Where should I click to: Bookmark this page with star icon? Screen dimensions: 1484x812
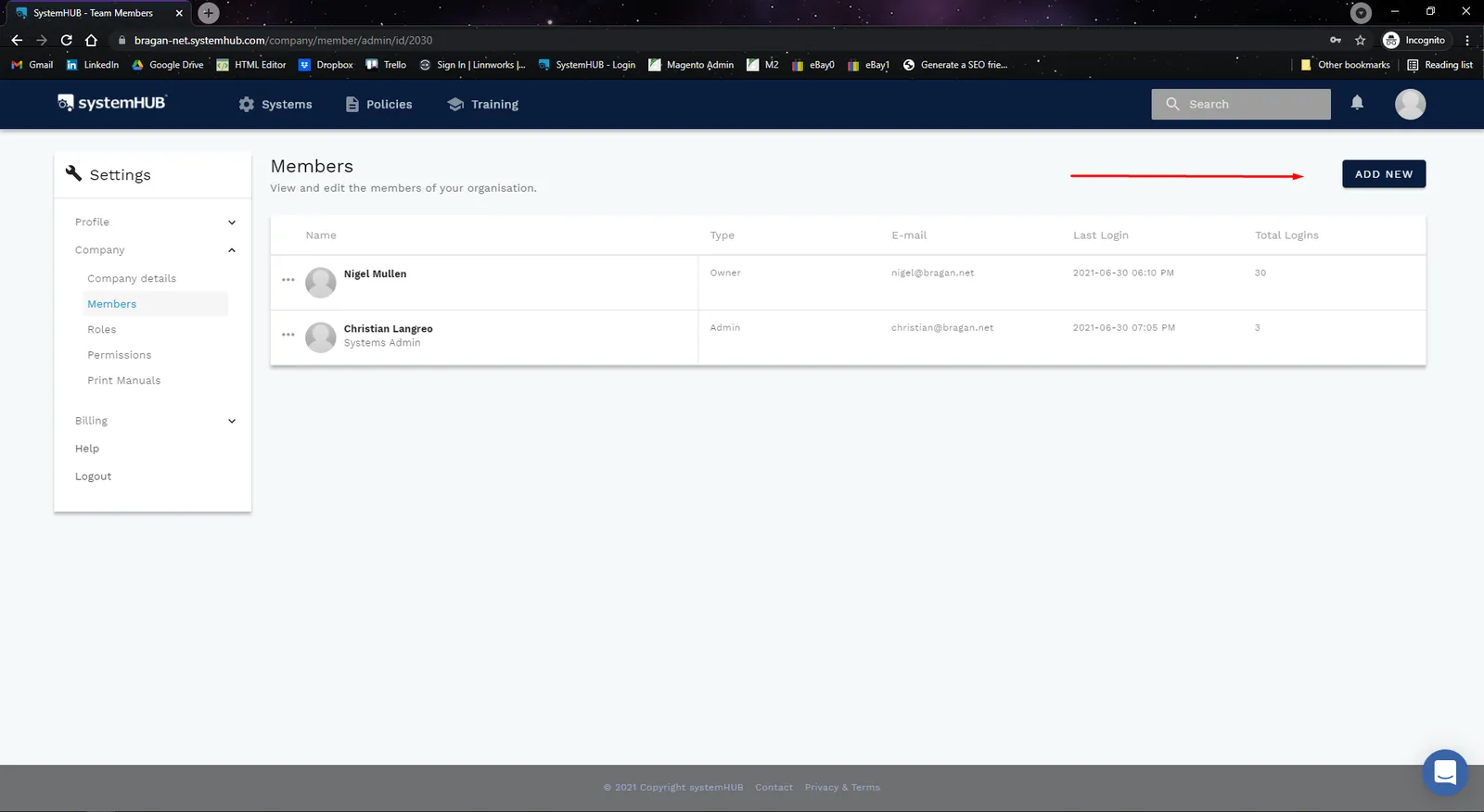1360,40
